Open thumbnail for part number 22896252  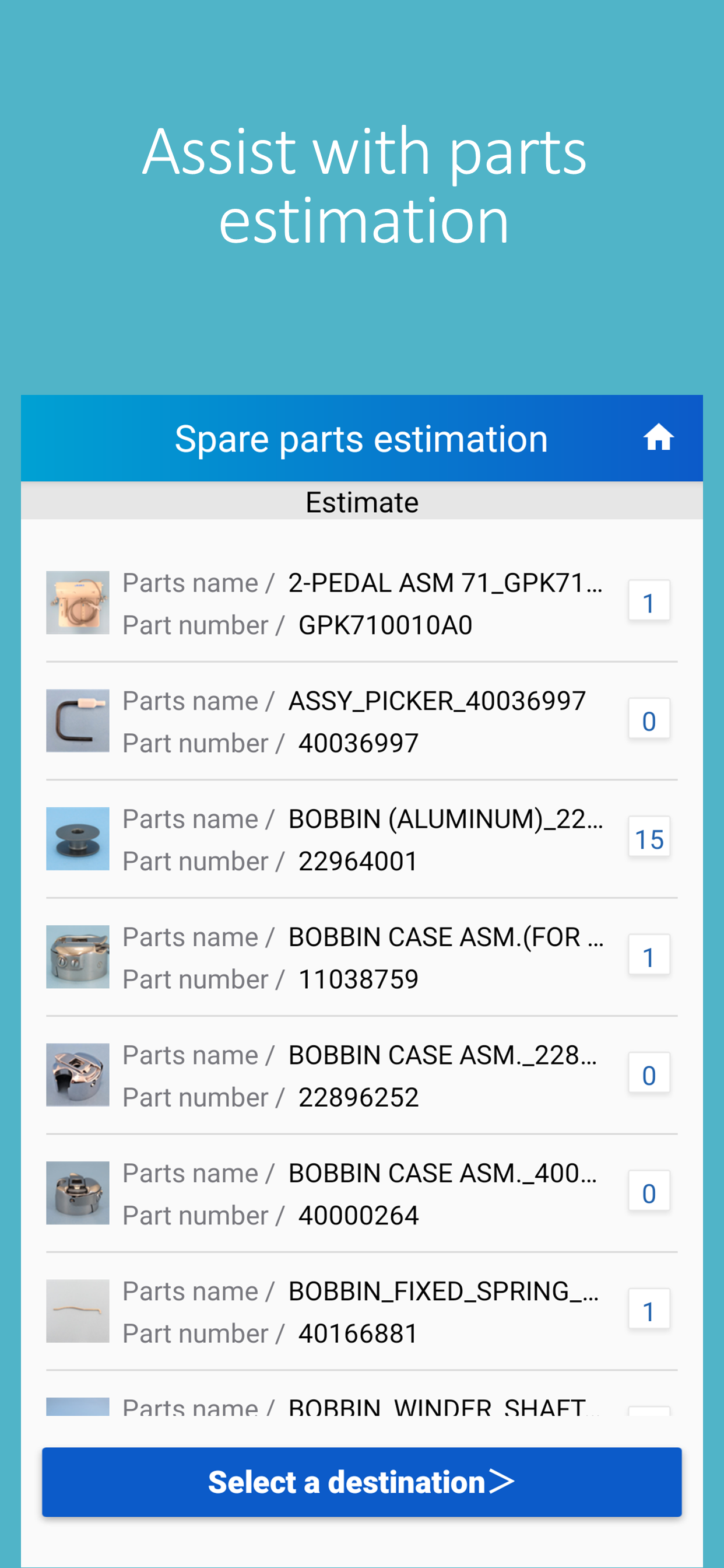pos(78,1075)
